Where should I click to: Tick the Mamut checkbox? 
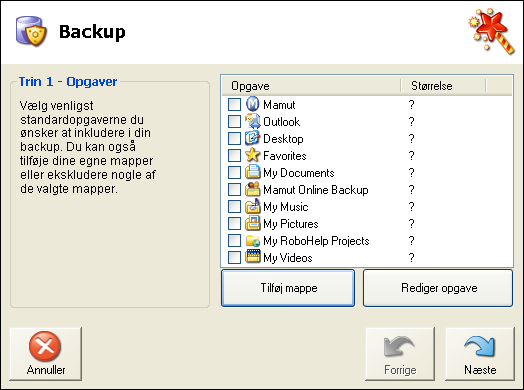click(x=234, y=104)
